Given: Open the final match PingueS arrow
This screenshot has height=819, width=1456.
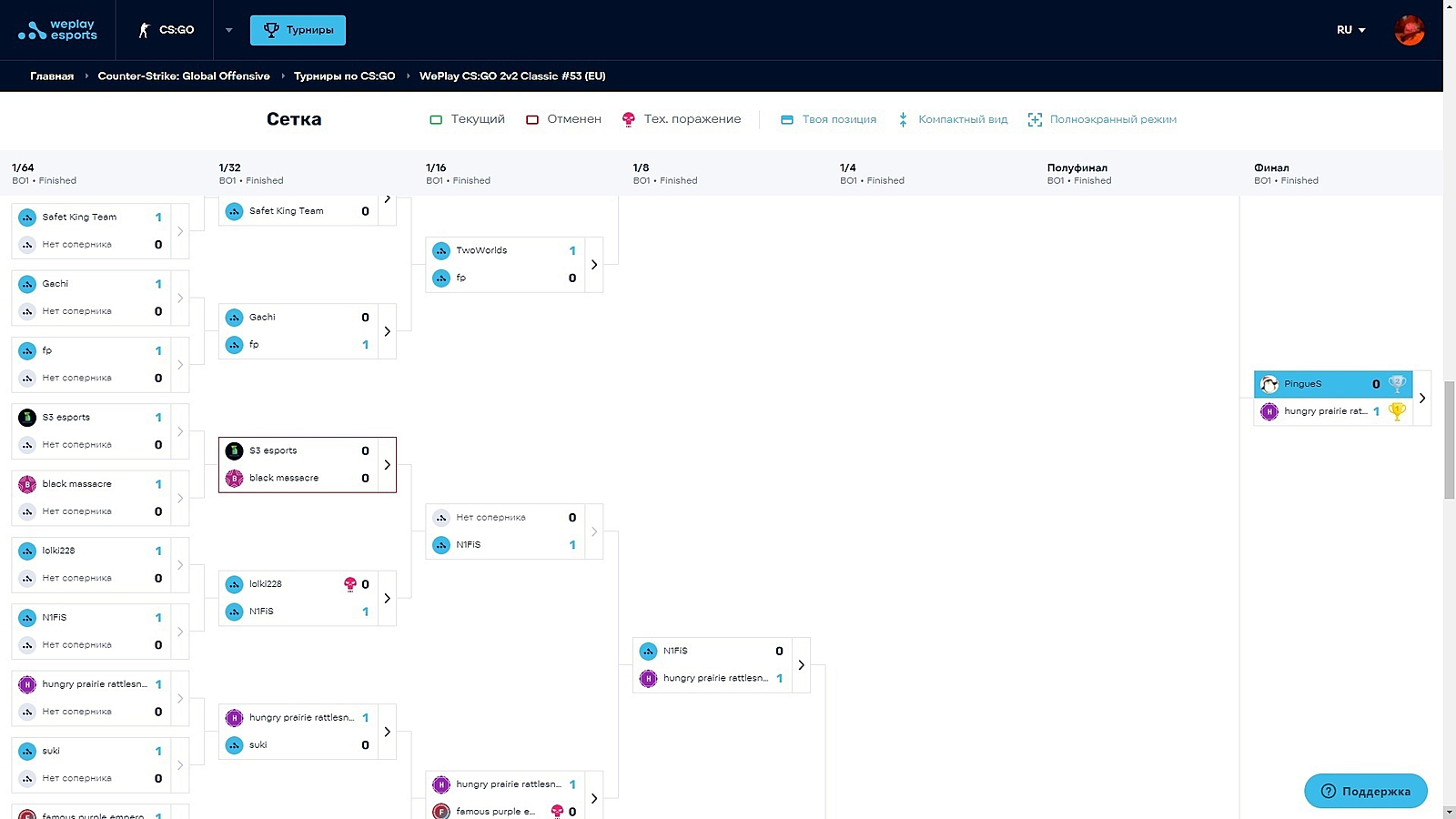Looking at the screenshot, I should tap(1422, 398).
